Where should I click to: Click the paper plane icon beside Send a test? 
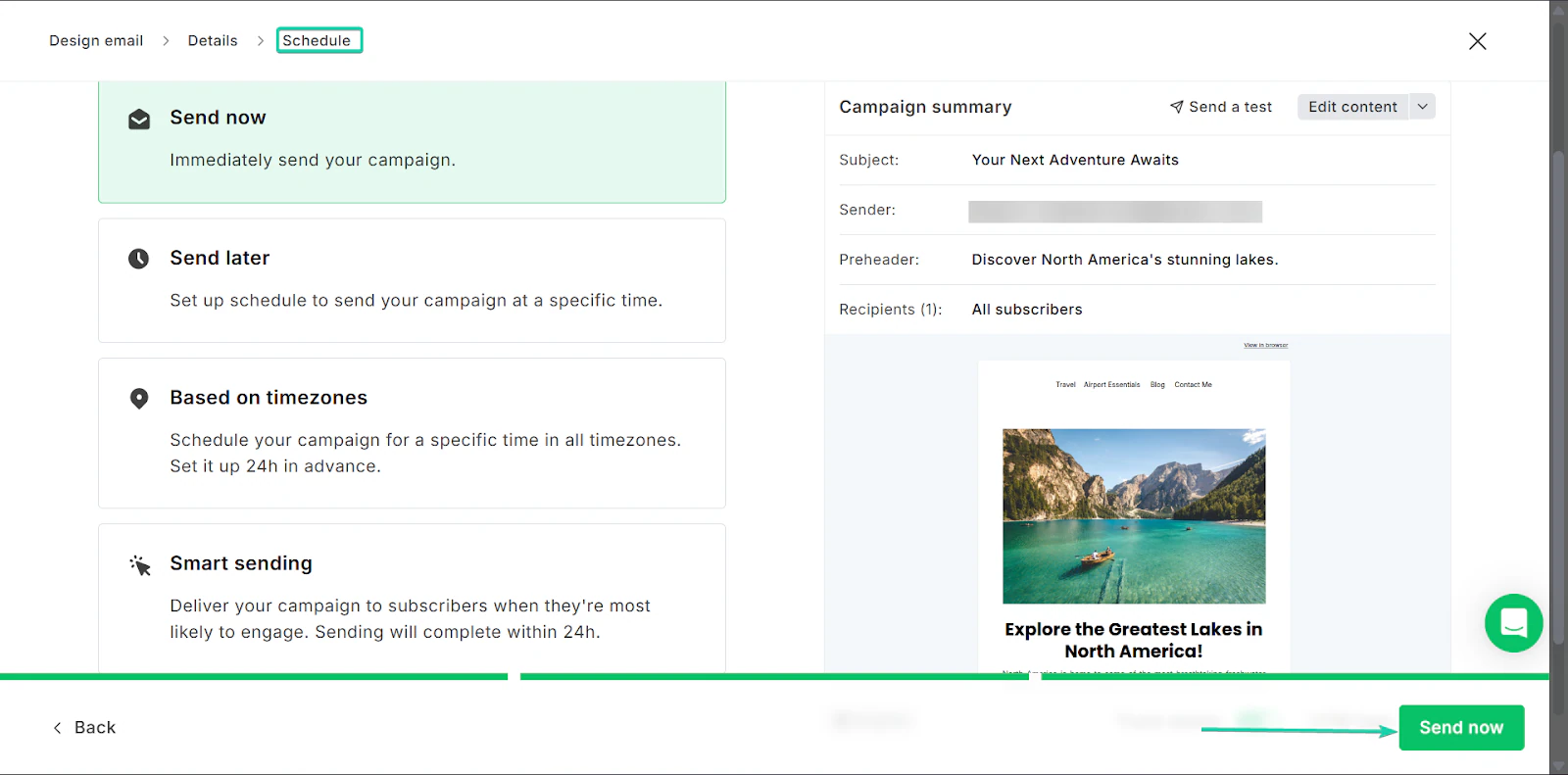point(1177,107)
